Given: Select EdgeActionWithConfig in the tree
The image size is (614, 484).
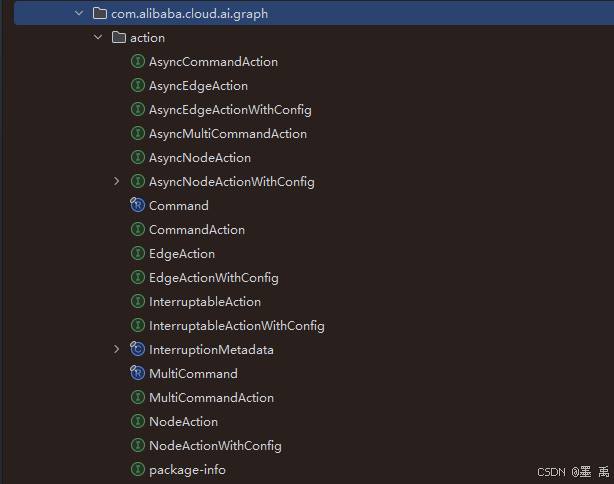Looking at the screenshot, I should click(x=214, y=278).
